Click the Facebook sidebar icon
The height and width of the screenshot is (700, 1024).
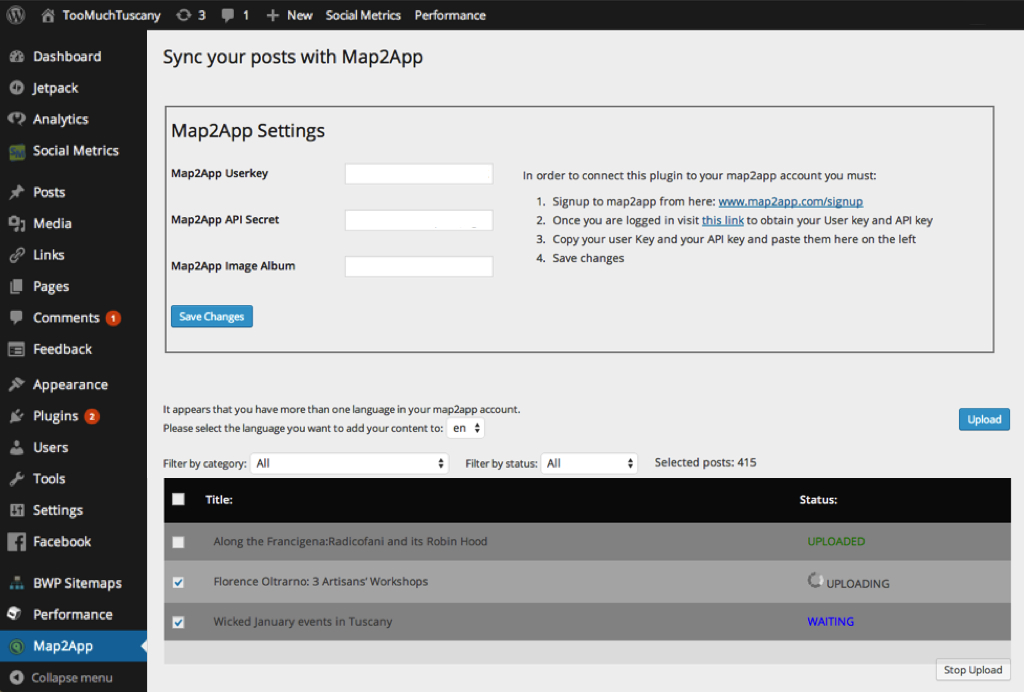click(x=16, y=541)
